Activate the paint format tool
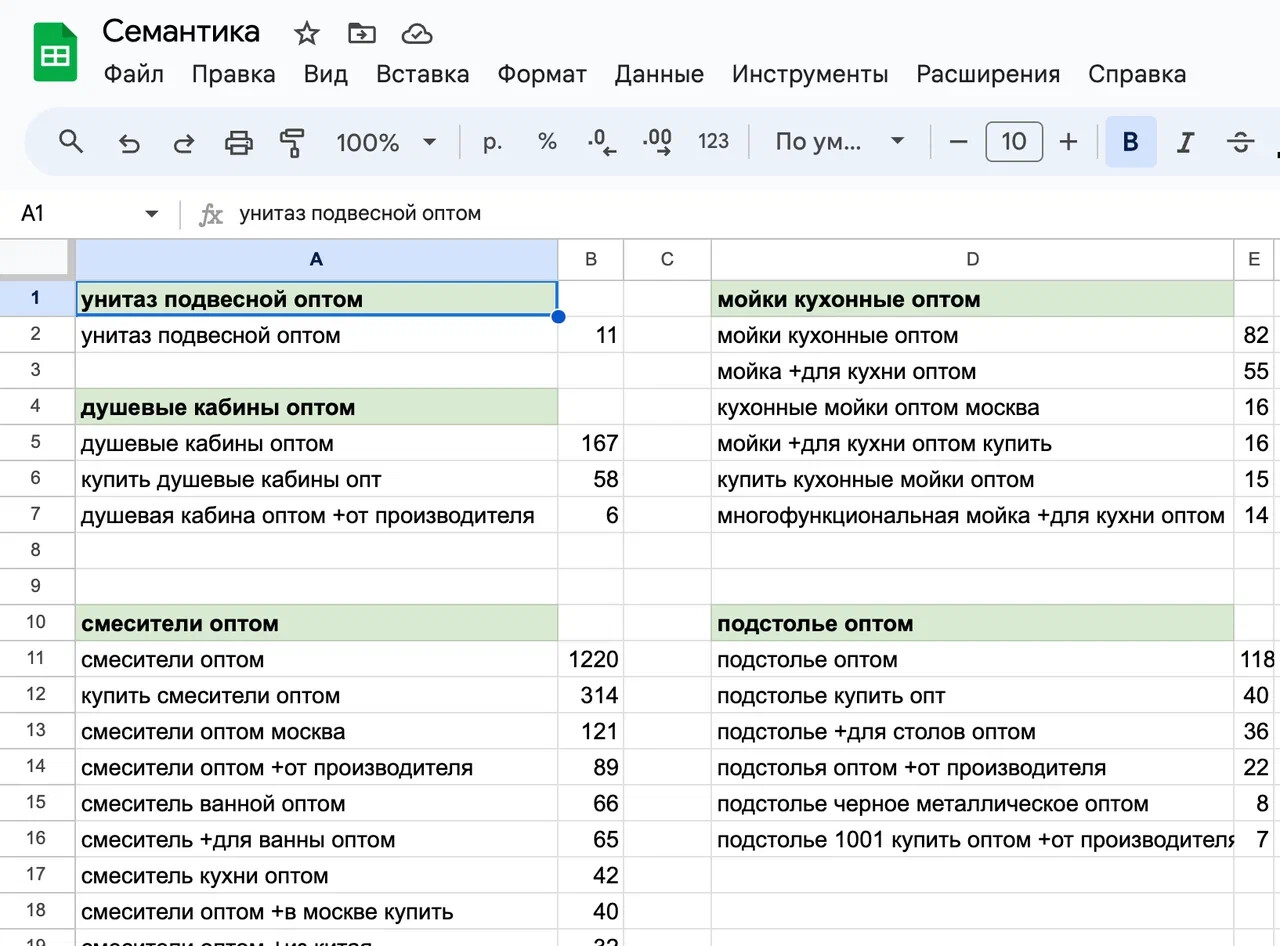1280x946 pixels. (x=292, y=142)
